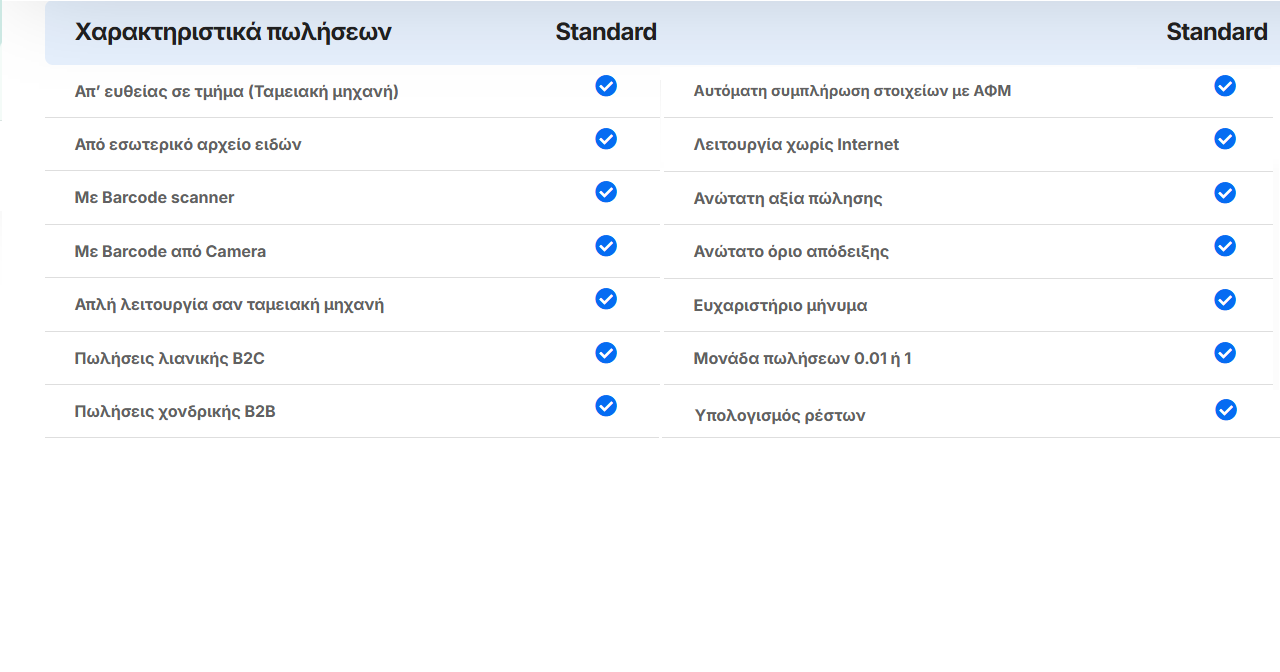Click checkmark for Απλή λειτουργία σαν ταμειακή μηχανή

(606, 299)
